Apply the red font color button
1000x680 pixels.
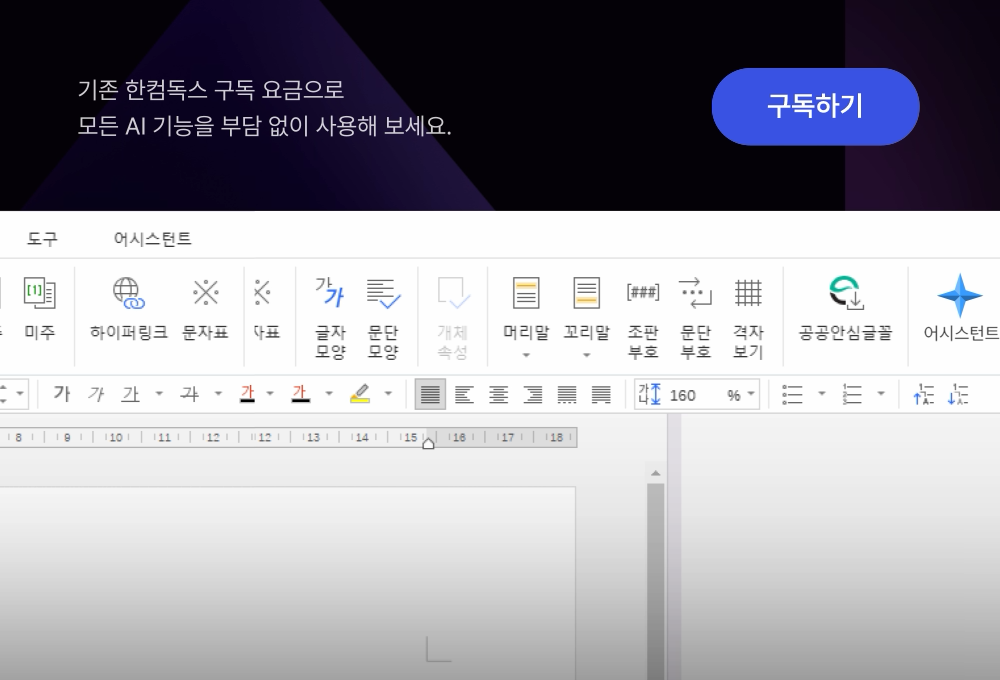point(247,394)
